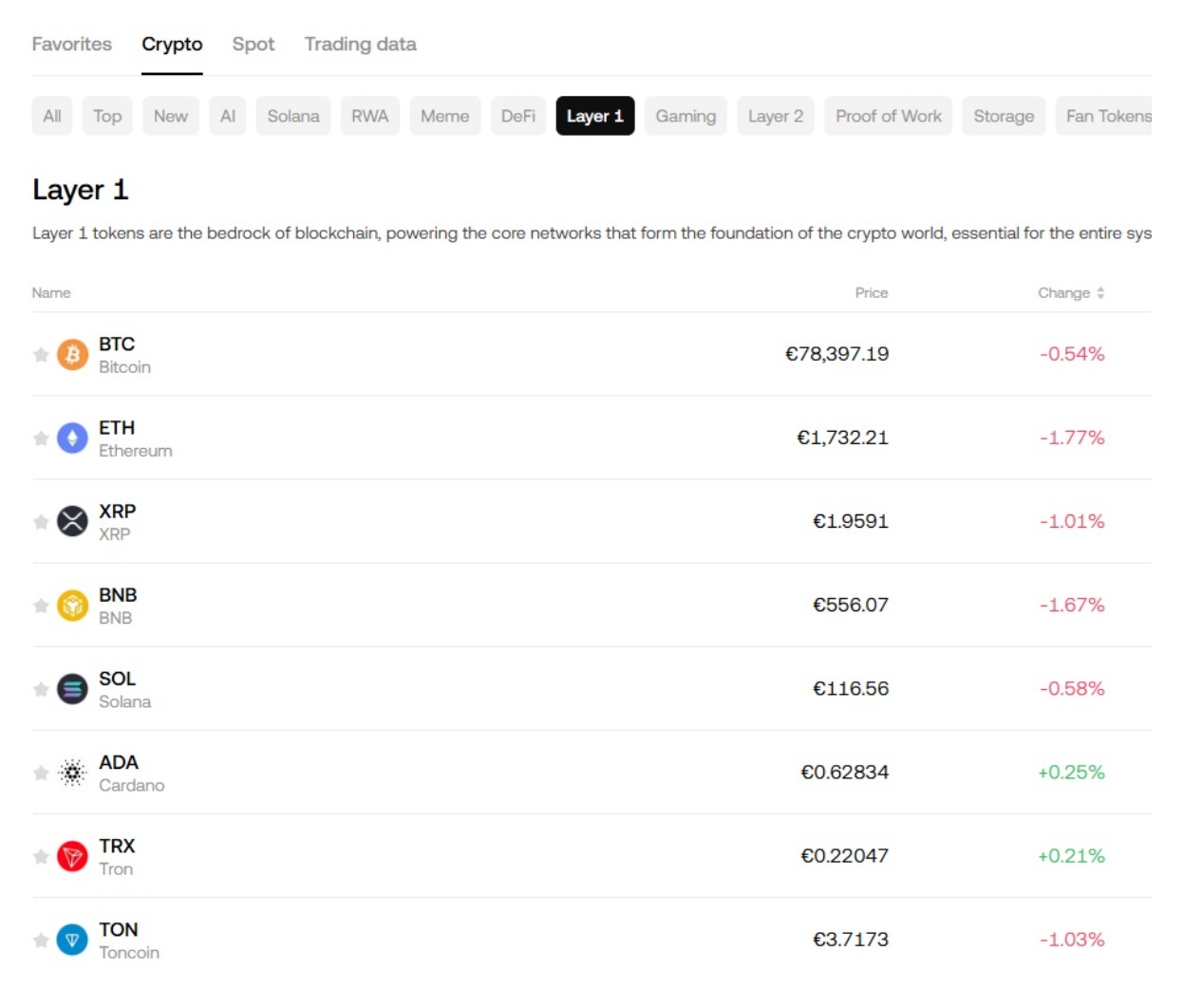Toggle the favorite star next to ETH

(x=40, y=439)
